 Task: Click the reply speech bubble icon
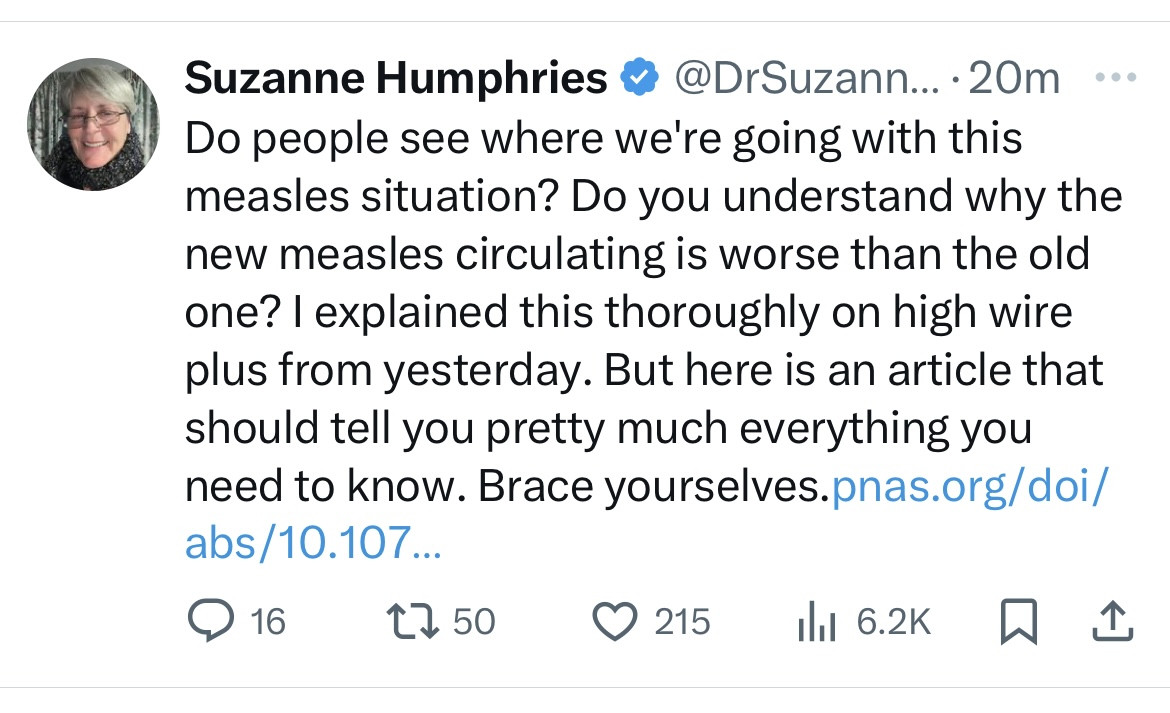(212, 622)
